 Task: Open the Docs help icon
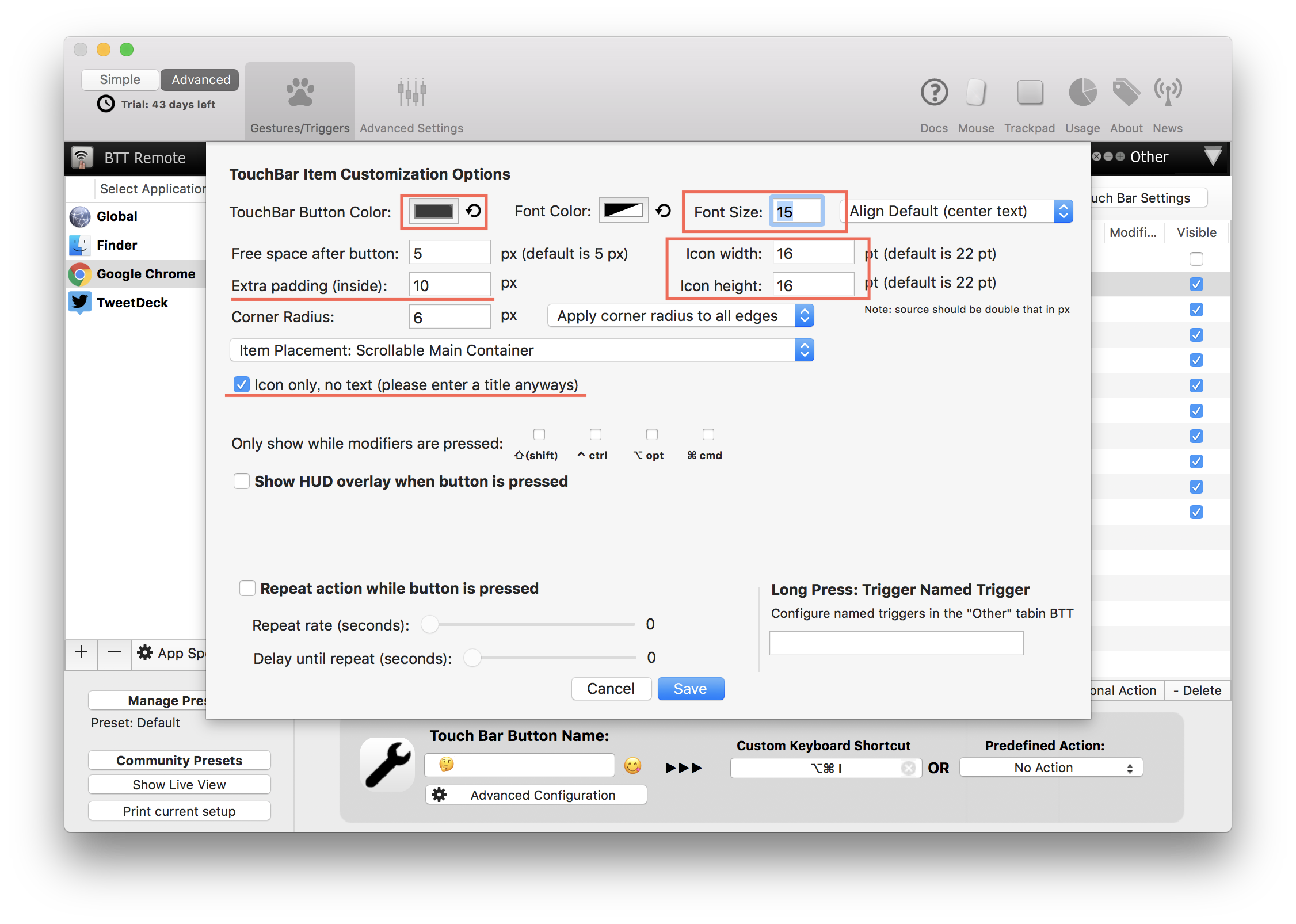click(934, 93)
